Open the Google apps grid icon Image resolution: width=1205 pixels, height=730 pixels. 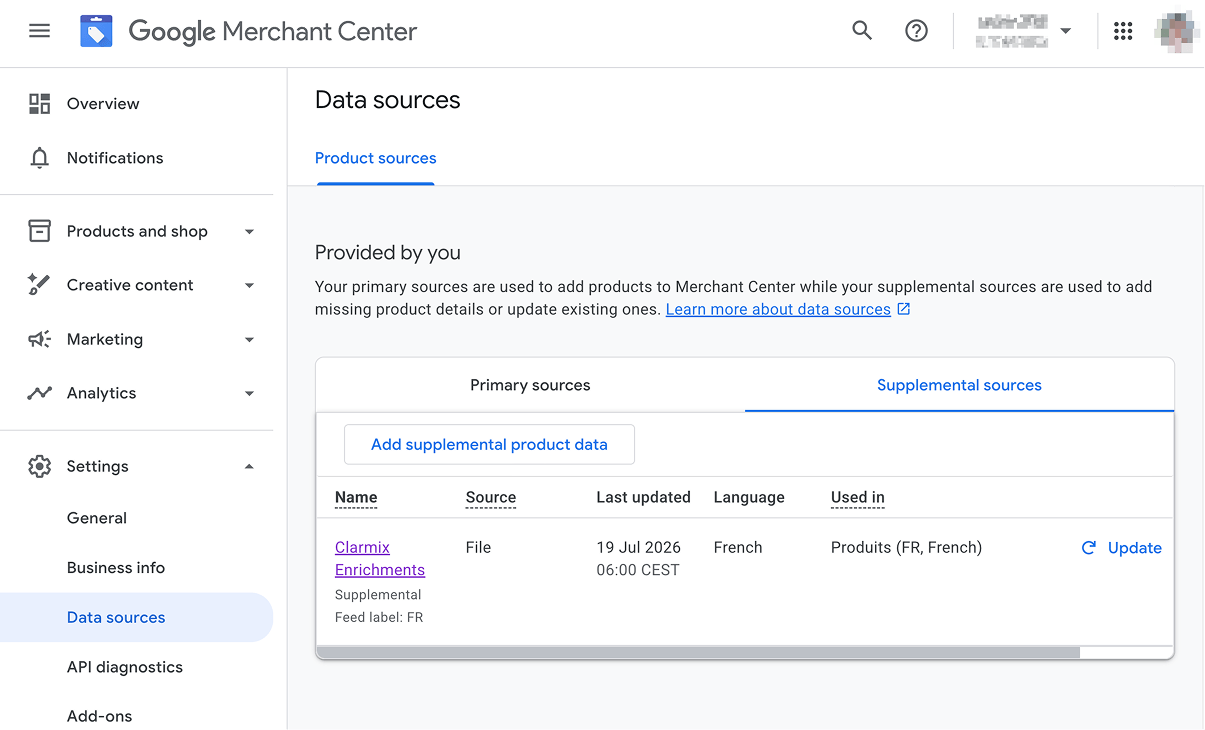1123,31
